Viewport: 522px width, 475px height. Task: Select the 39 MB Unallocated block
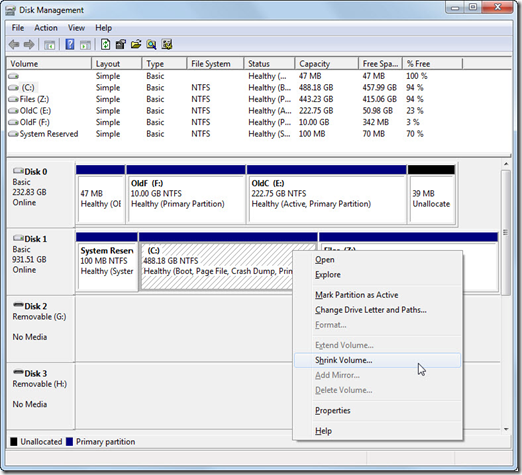tap(432, 194)
